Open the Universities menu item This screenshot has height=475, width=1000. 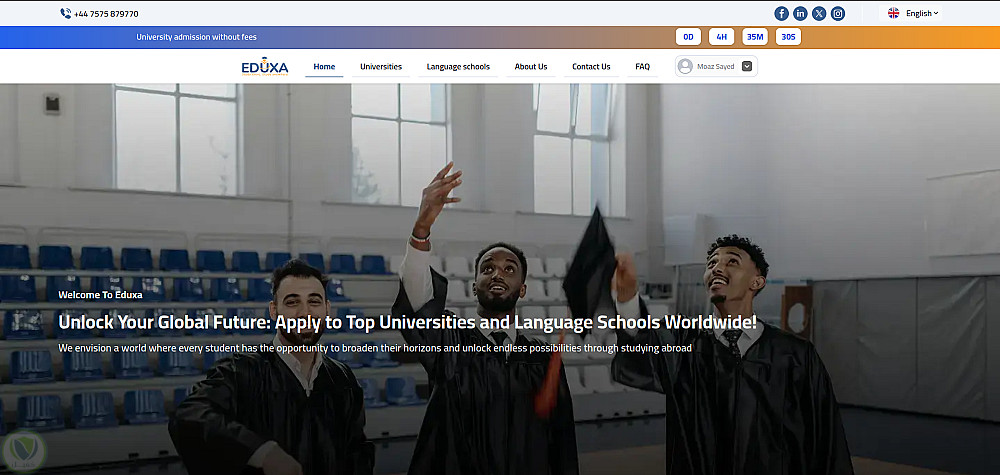[x=381, y=66]
